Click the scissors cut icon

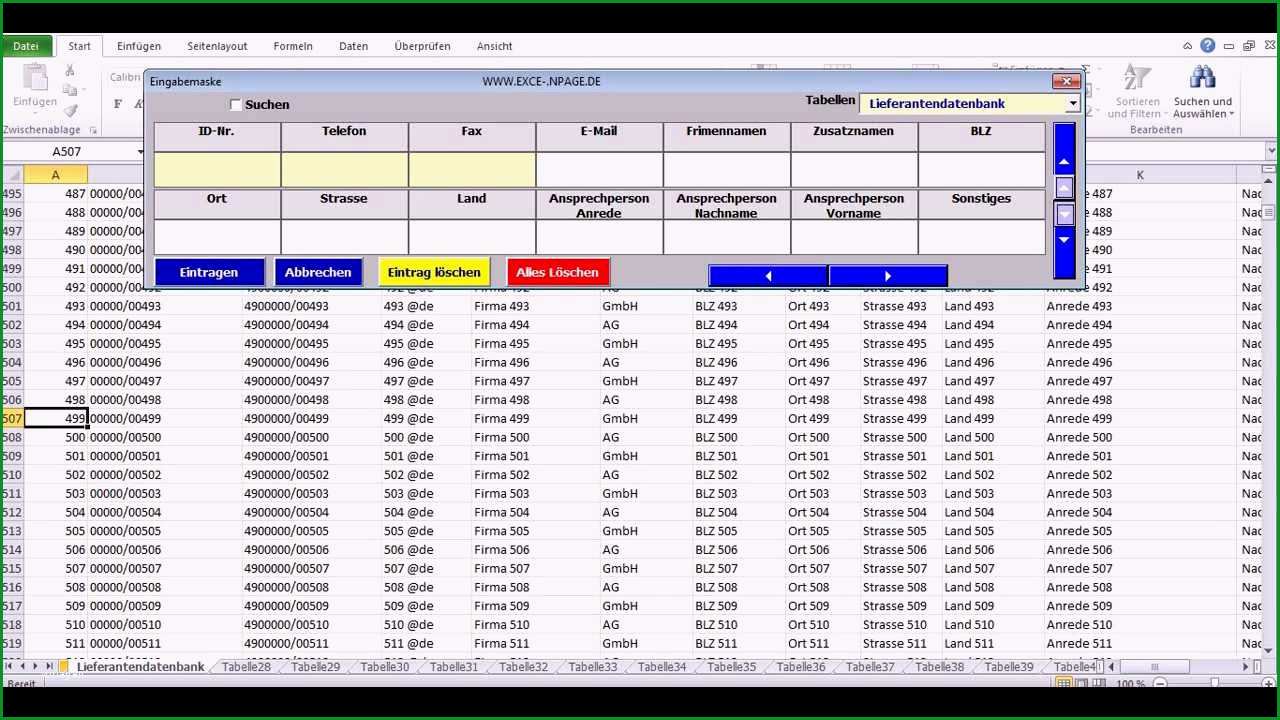tap(70, 70)
